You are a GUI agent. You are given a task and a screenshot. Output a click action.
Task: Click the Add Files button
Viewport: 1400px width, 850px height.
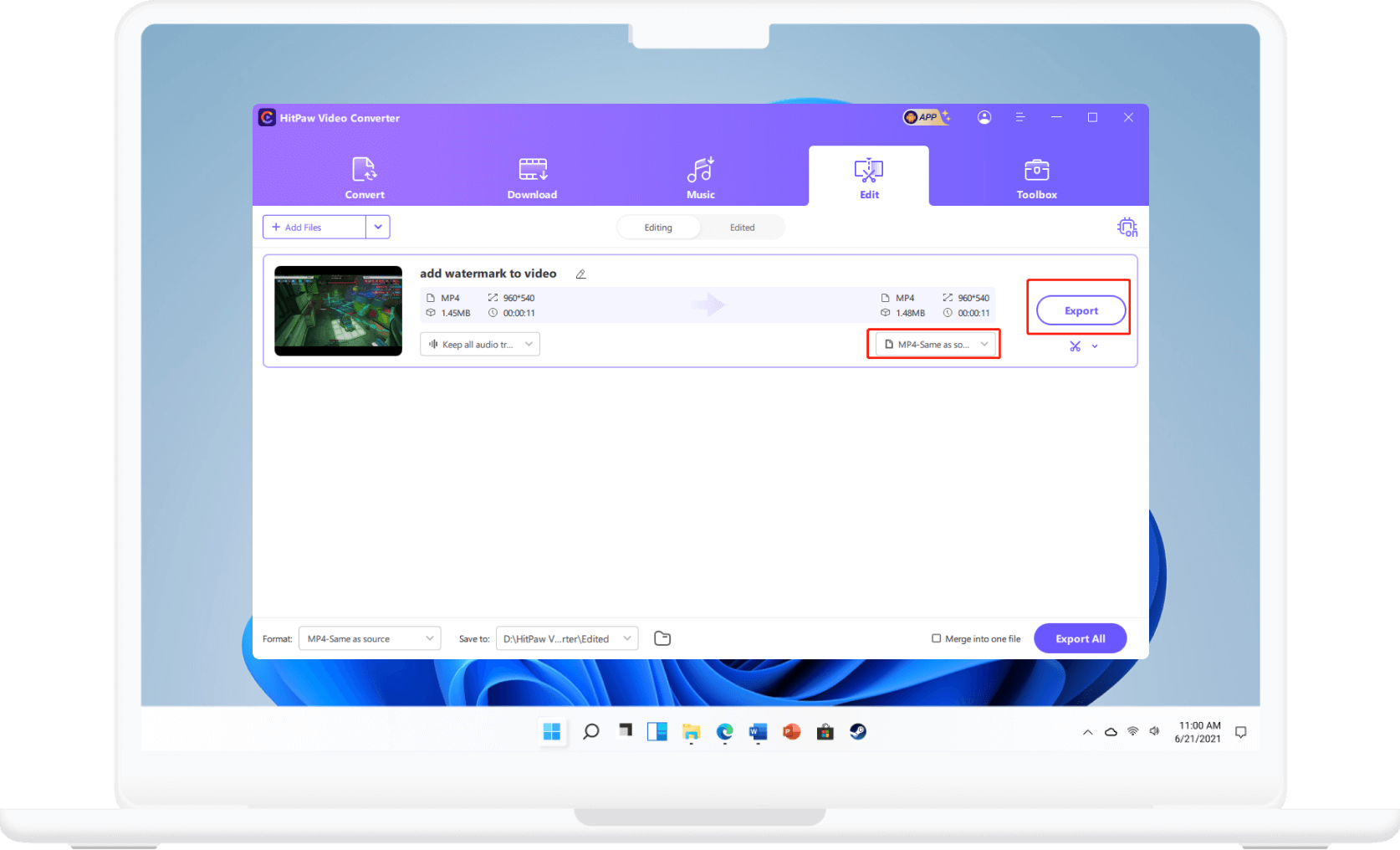pos(314,227)
